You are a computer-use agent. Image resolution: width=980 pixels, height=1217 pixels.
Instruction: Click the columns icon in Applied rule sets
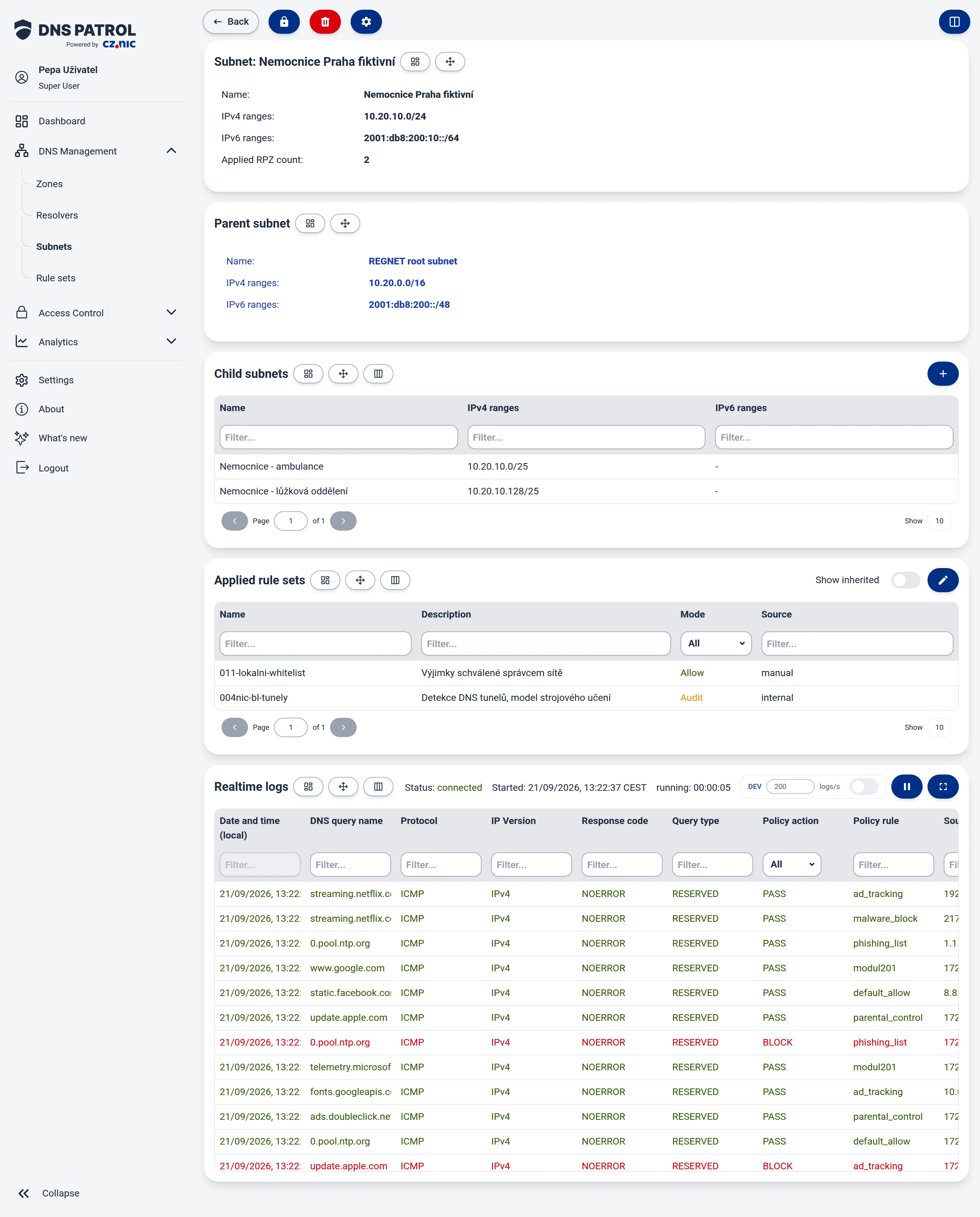tap(395, 580)
